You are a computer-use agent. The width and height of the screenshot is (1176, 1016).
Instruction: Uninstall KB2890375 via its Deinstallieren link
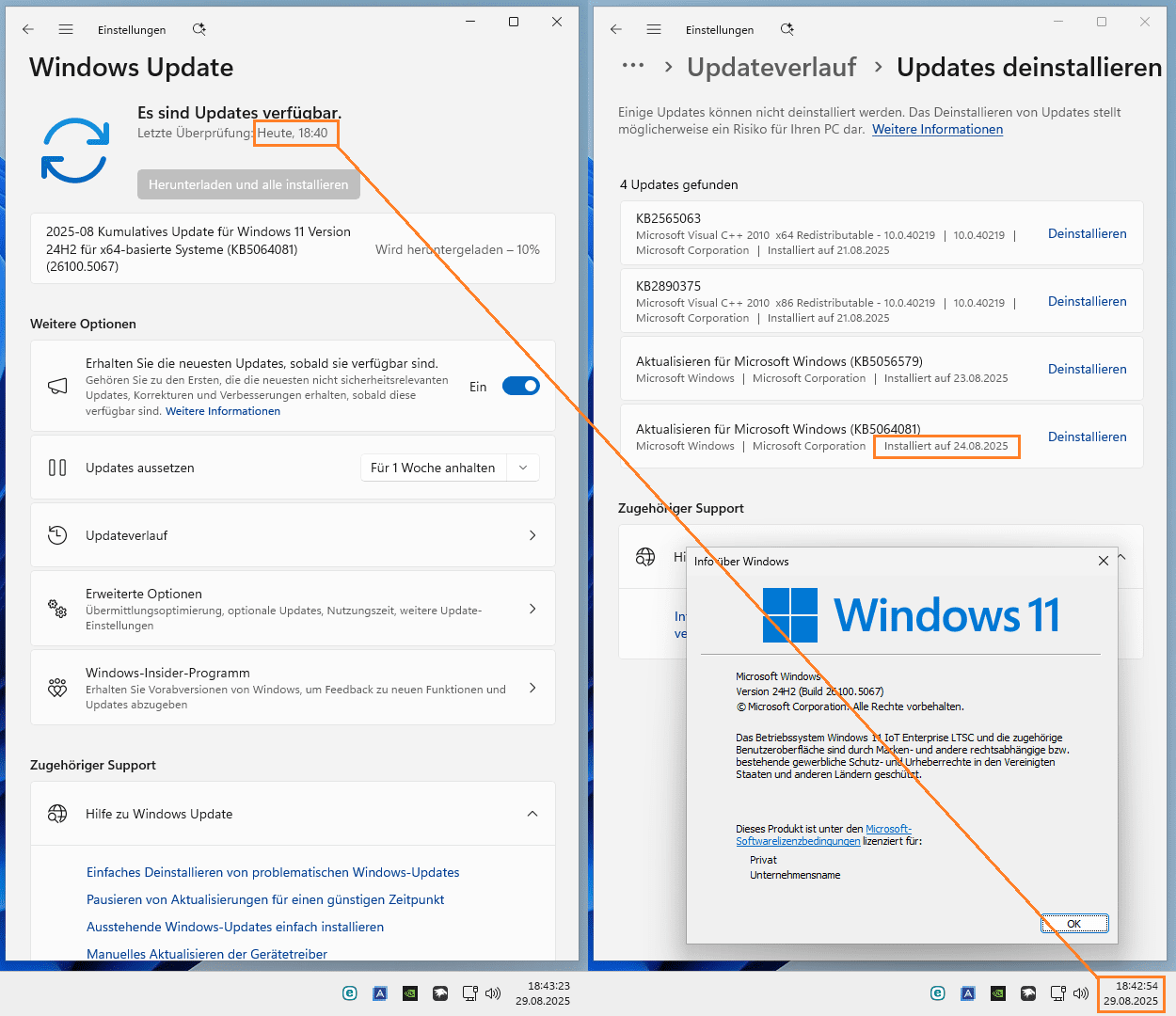pyautogui.click(x=1088, y=301)
